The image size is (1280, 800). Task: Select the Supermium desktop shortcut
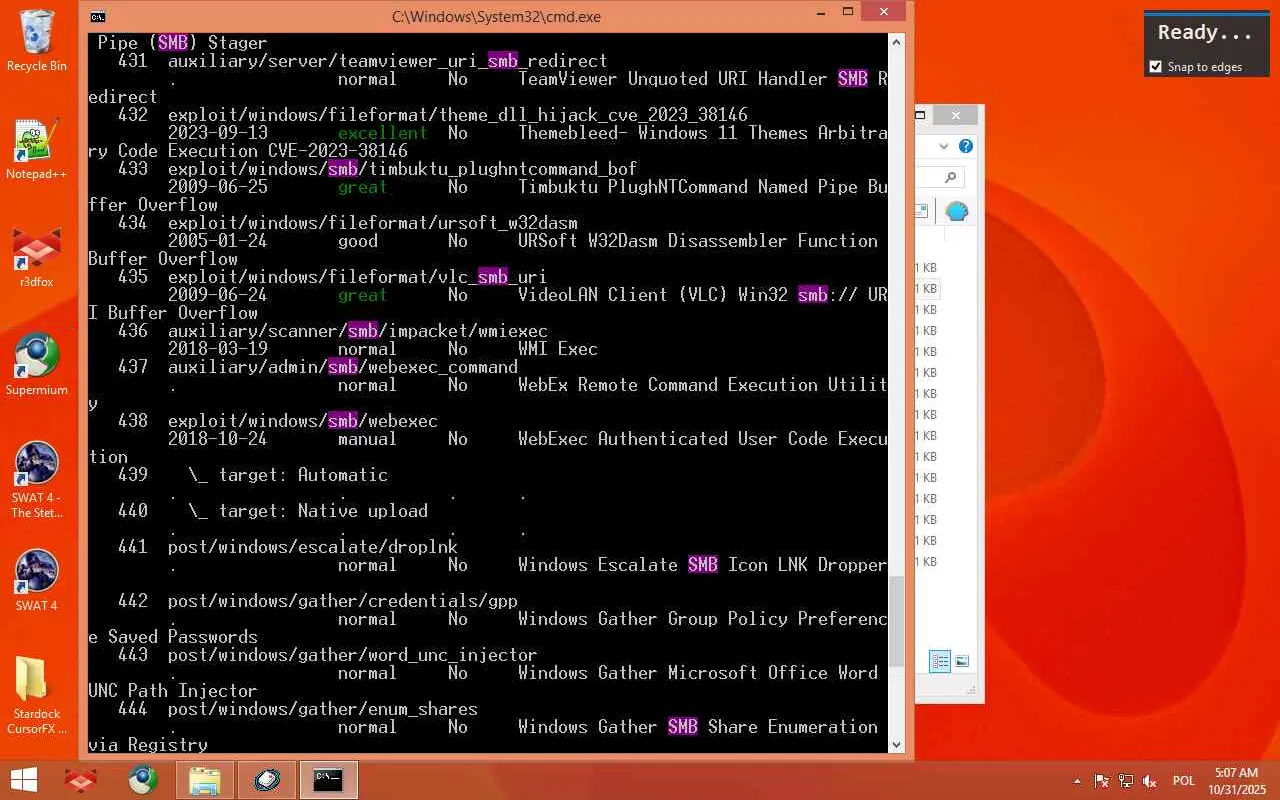coord(37,365)
